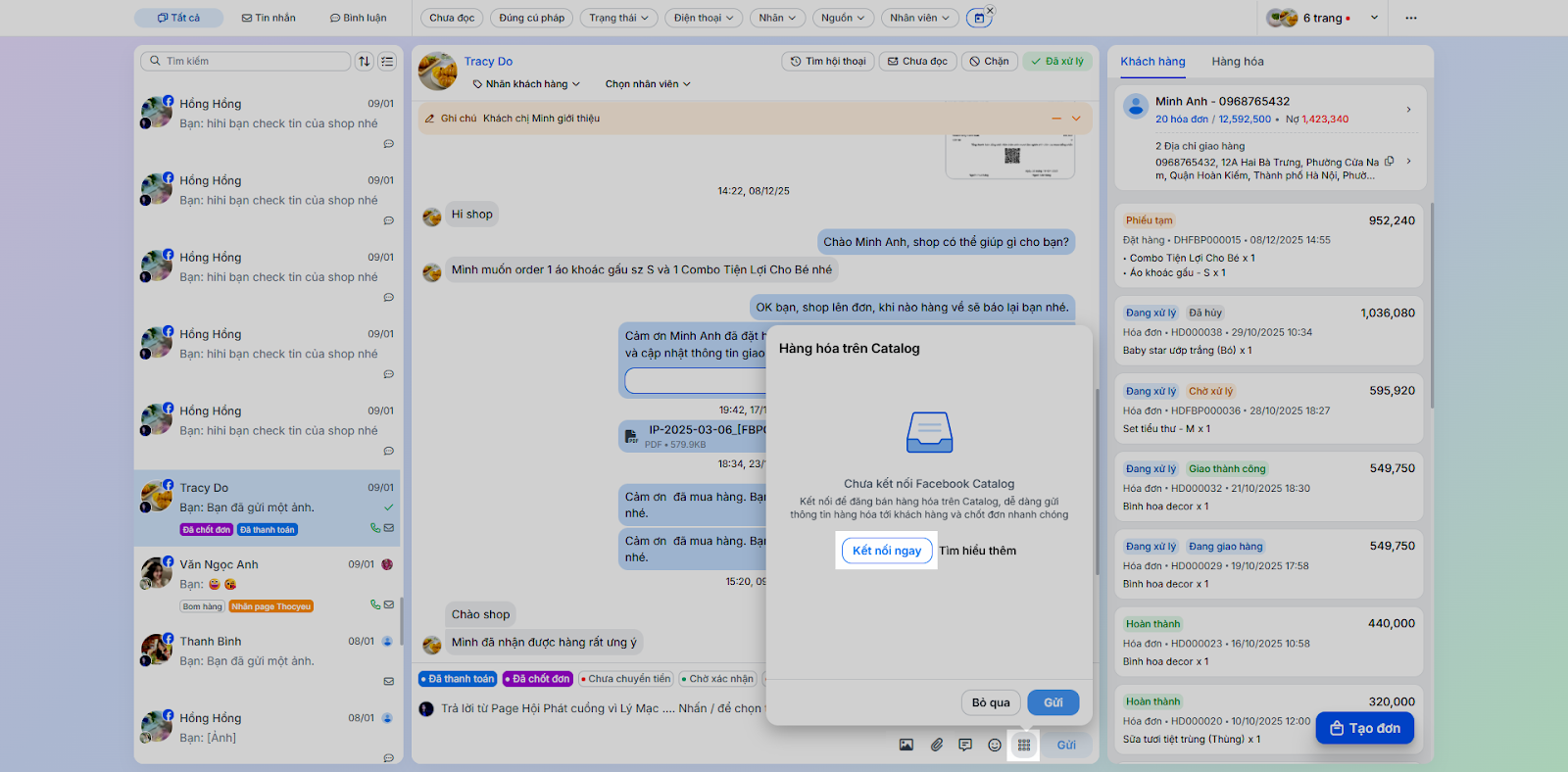Viewport: 1568px width, 772px height.
Task: Click the page avatar beside the reply box
Action: [426, 708]
